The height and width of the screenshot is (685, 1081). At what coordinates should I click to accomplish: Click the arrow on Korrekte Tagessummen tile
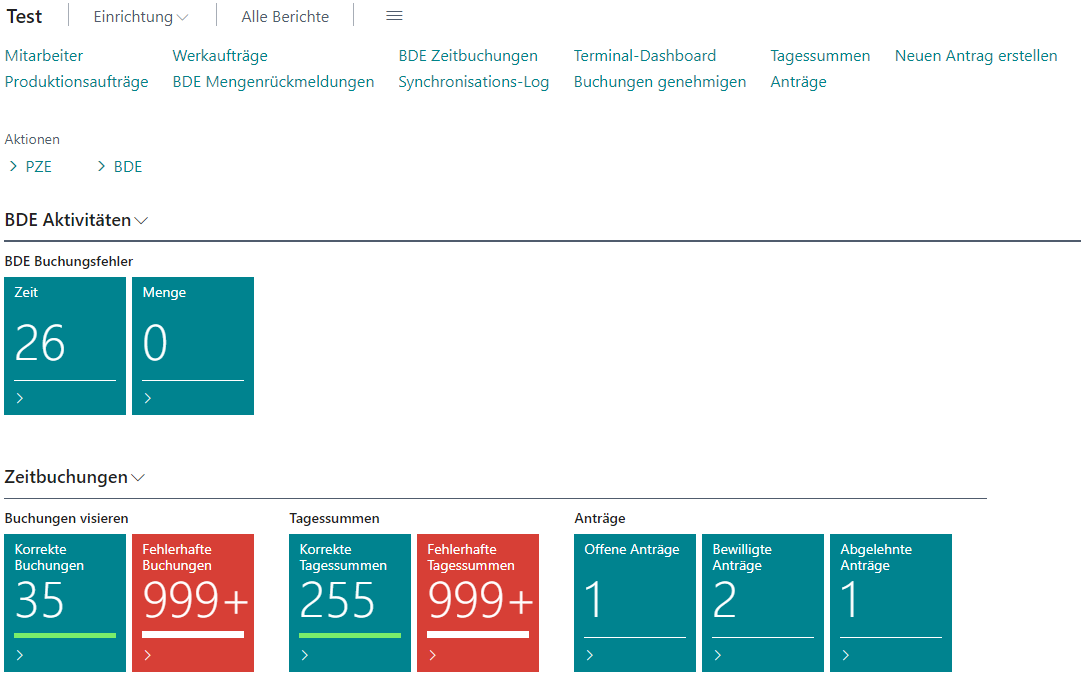click(x=305, y=655)
